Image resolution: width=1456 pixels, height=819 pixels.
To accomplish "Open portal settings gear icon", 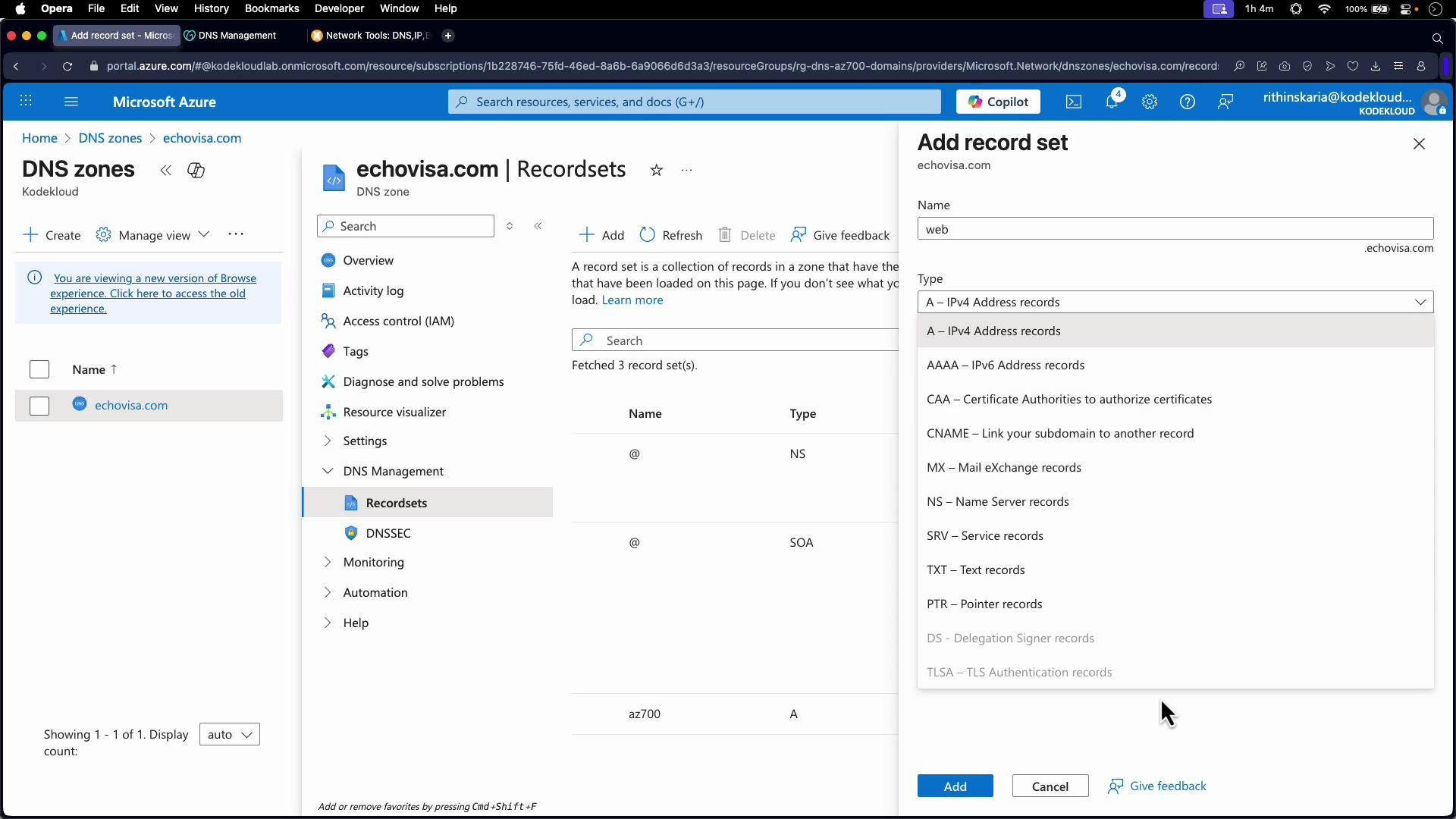I will coord(1150,102).
